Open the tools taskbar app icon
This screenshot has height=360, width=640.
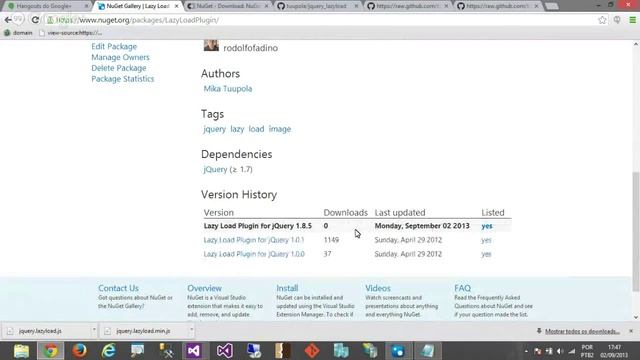pyautogui.click(x=166, y=351)
